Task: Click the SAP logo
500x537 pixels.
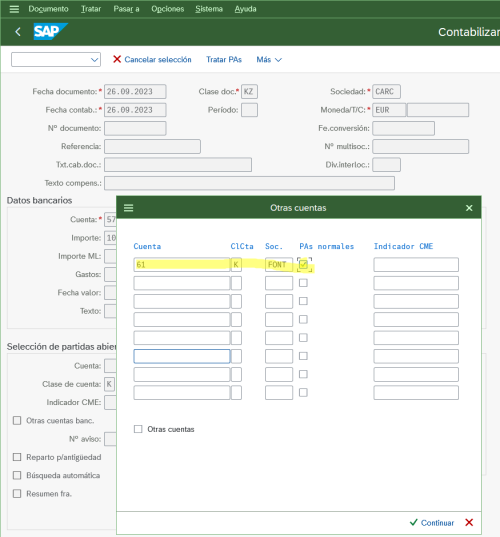Action: 50,32
